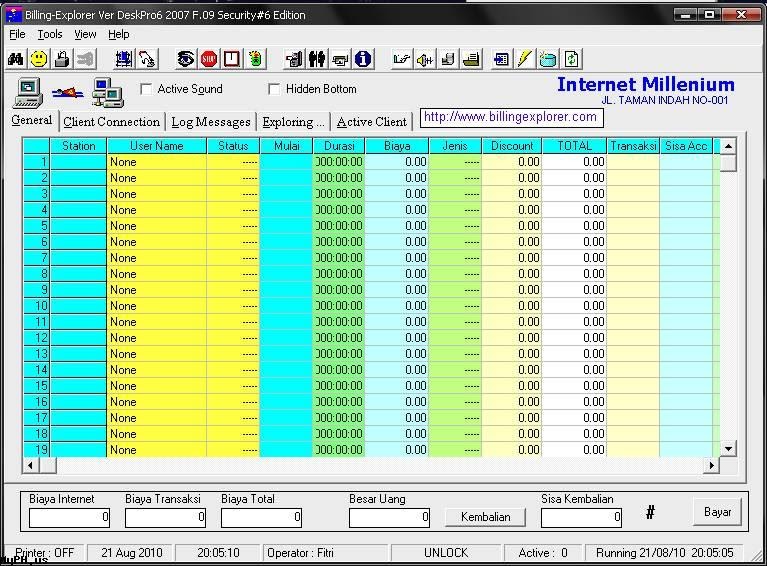This screenshot has width=767, height=566.
Task: Select row number 5 in the table
Action: 37,226
